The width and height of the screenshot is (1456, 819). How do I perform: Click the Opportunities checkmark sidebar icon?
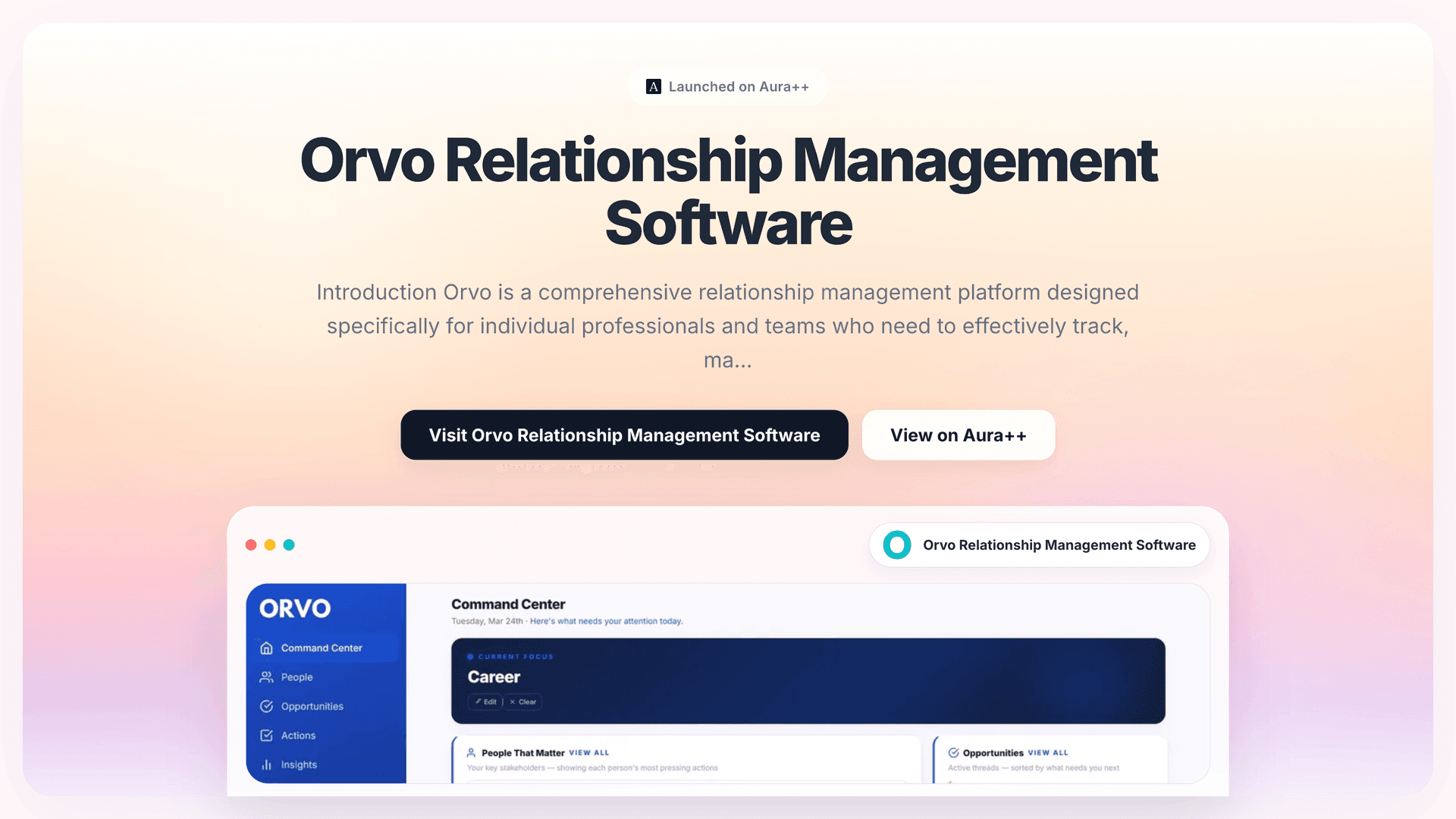pos(266,706)
